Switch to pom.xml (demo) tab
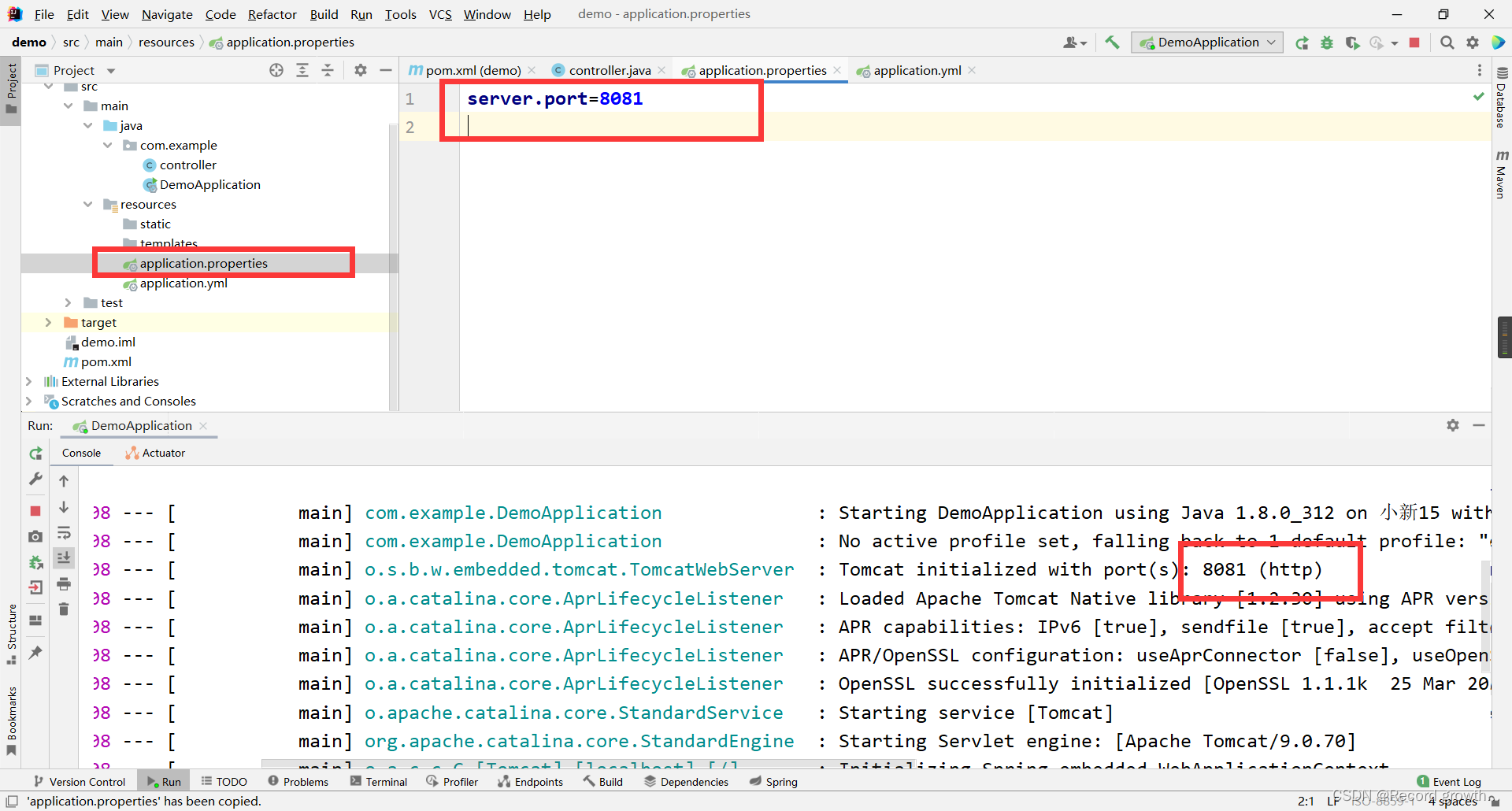Image resolution: width=1512 pixels, height=811 pixels. pyautogui.click(x=472, y=70)
